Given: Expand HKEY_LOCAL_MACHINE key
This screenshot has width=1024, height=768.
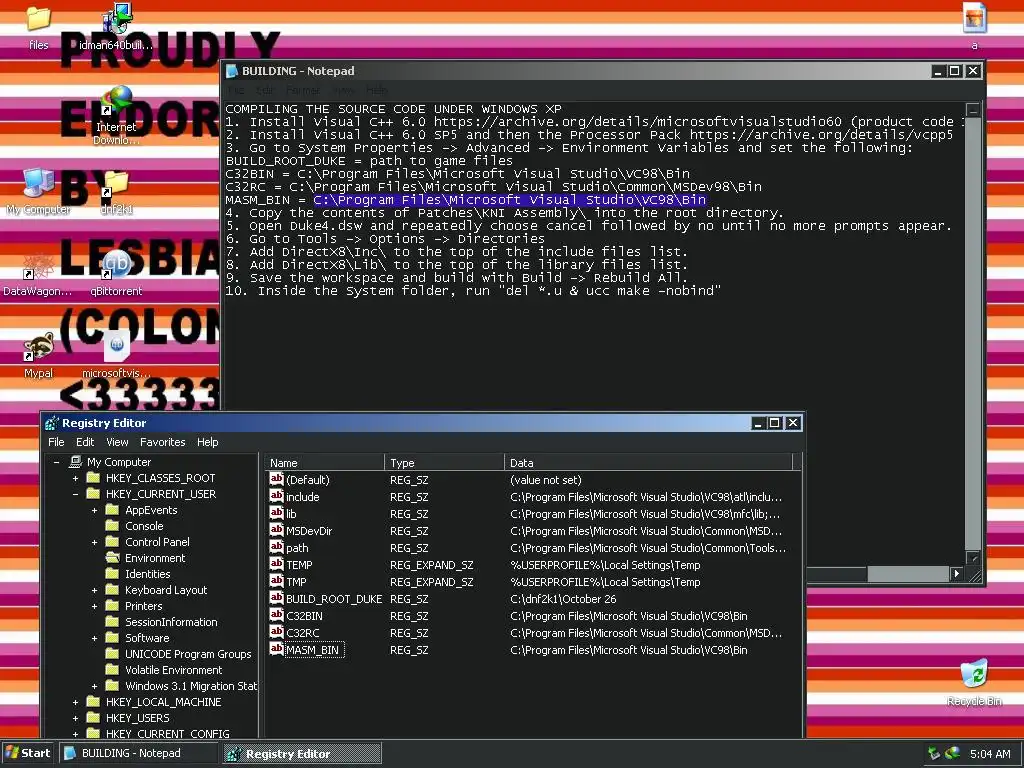Looking at the screenshot, I should (76, 702).
